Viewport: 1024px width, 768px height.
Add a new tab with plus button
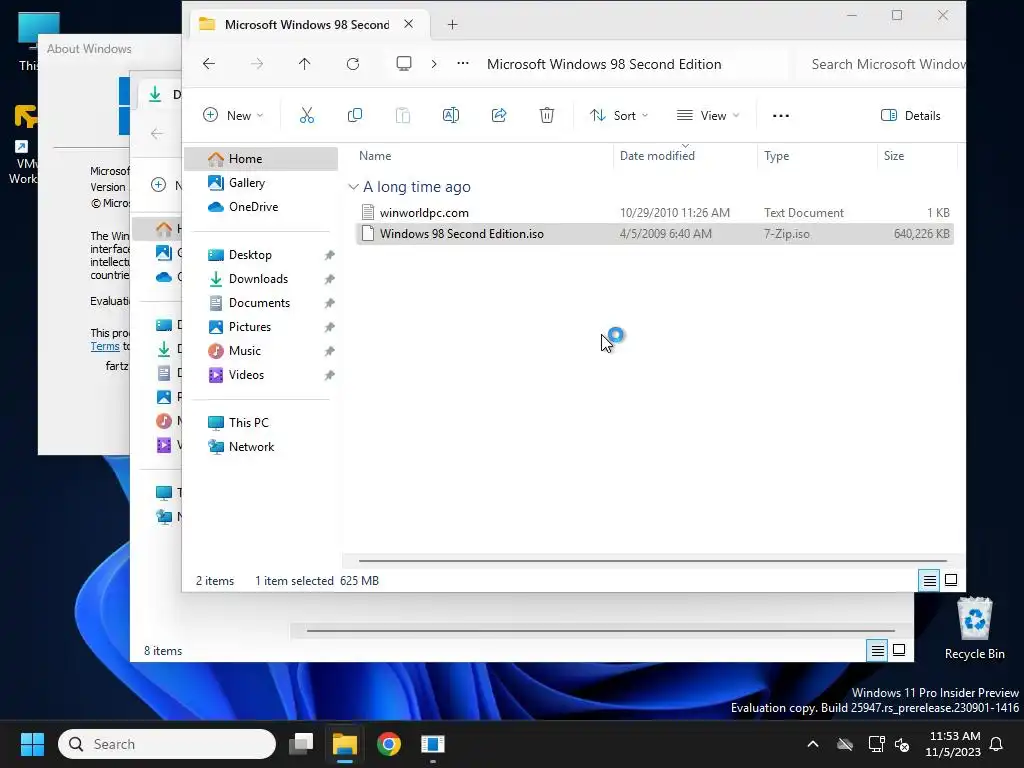click(452, 25)
